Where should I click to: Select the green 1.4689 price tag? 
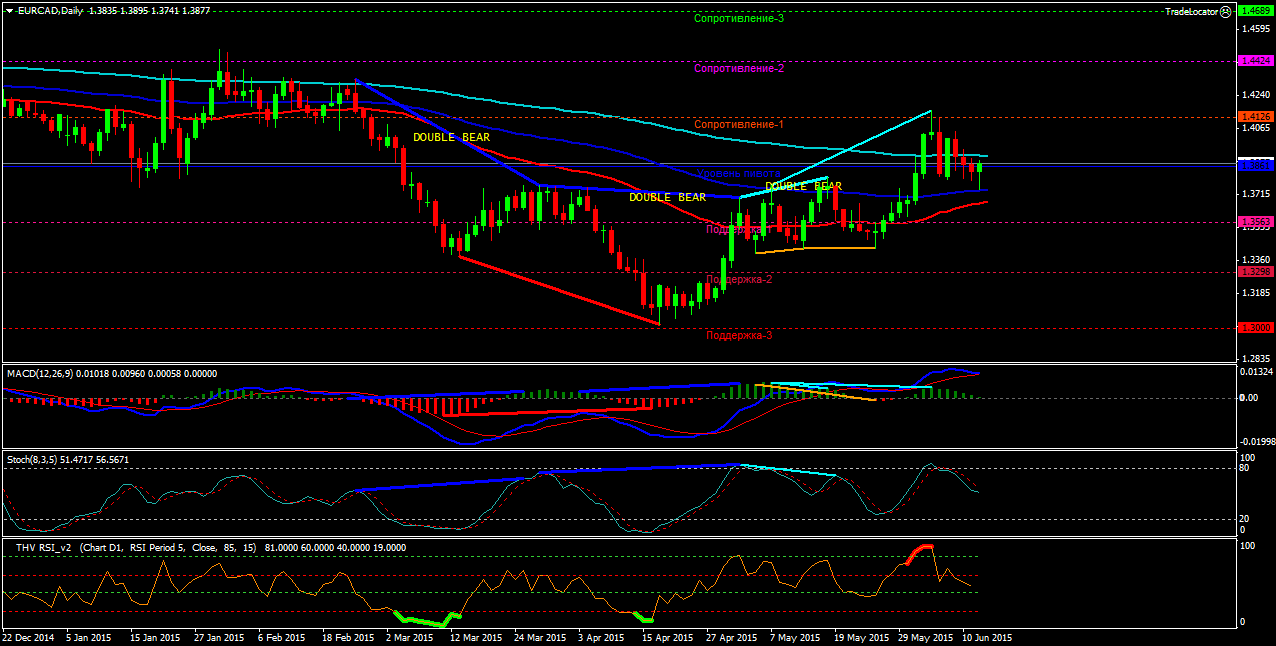[x=1254, y=10]
